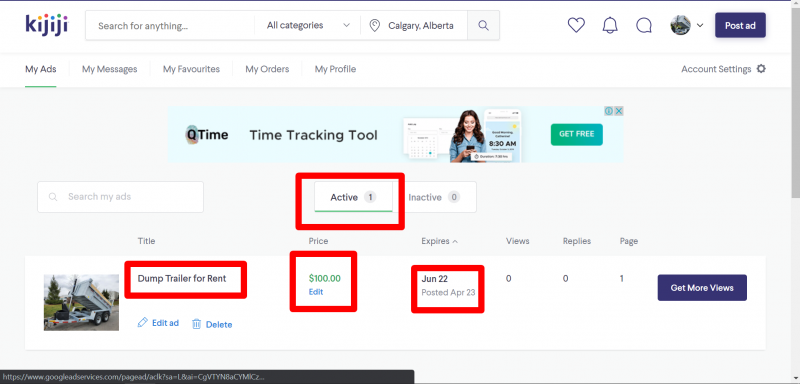Open the Kijiji home logo
Image resolution: width=800 pixels, height=384 pixels.
pos(46,25)
